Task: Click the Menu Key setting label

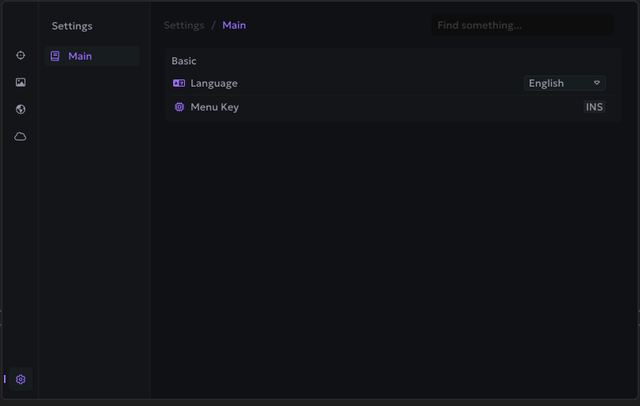Action: click(x=215, y=107)
